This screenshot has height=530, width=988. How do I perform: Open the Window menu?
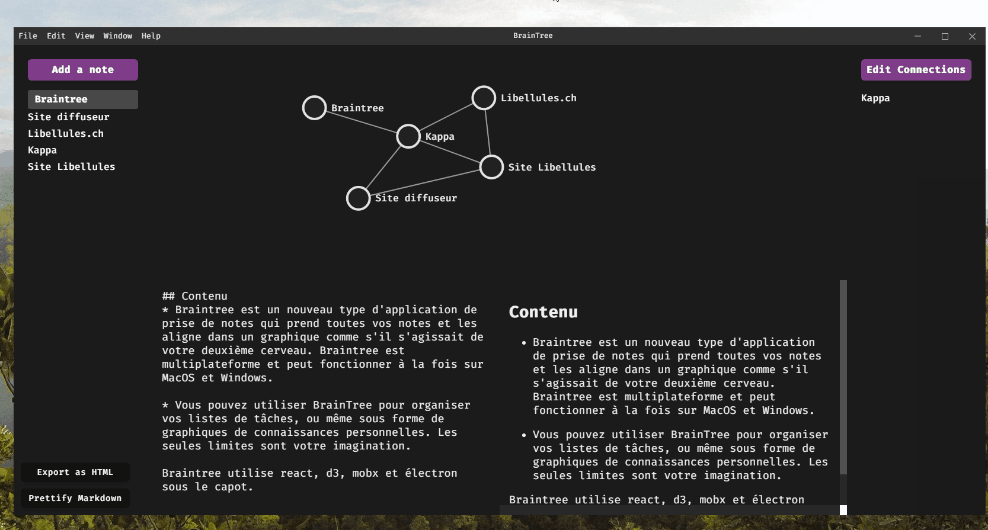118,36
